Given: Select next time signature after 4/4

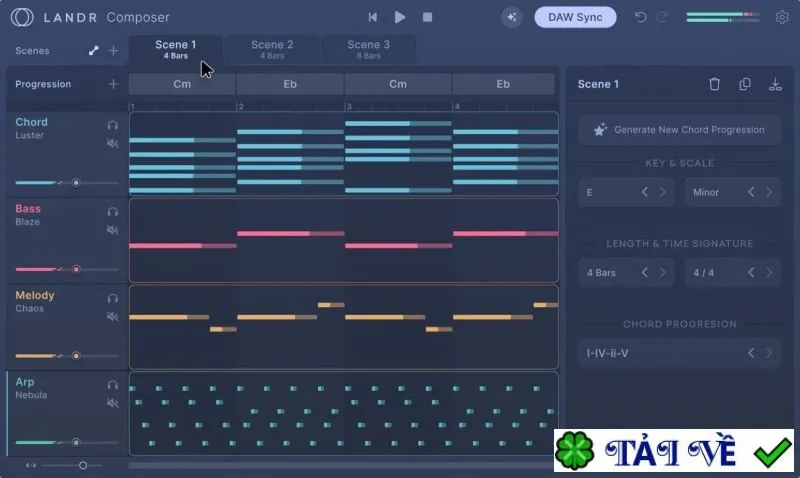Looking at the screenshot, I should (x=769, y=272).
